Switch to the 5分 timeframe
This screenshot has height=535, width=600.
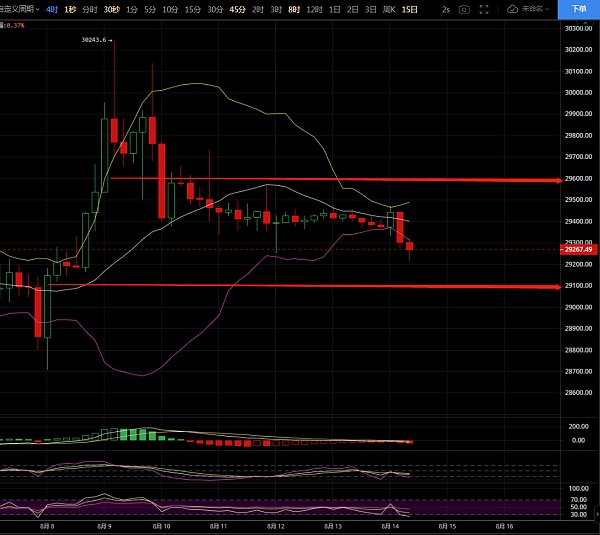tap(150, 10)
